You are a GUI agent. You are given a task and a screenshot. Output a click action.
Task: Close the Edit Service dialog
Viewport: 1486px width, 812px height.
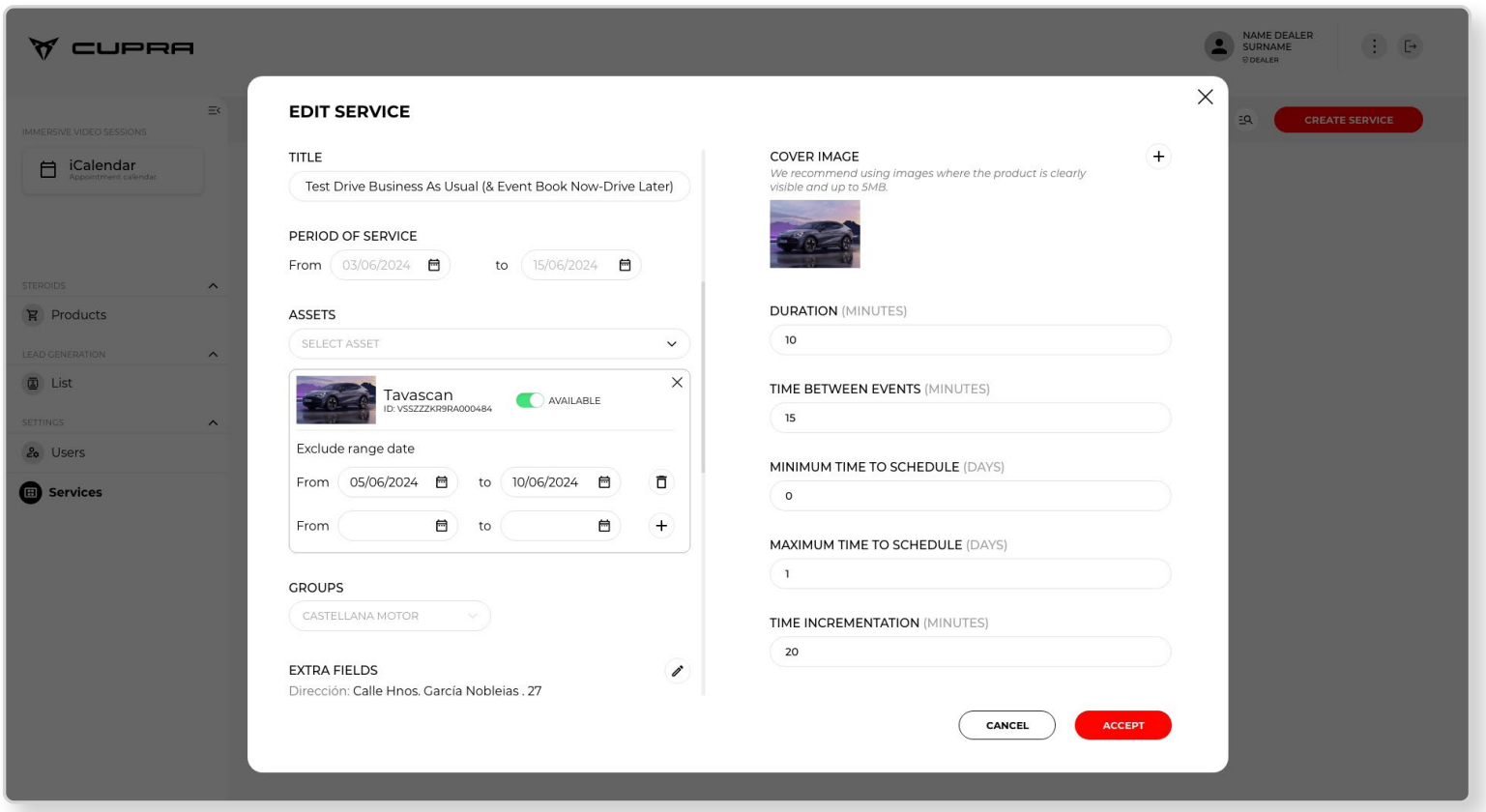click(x=1205, y=97)
